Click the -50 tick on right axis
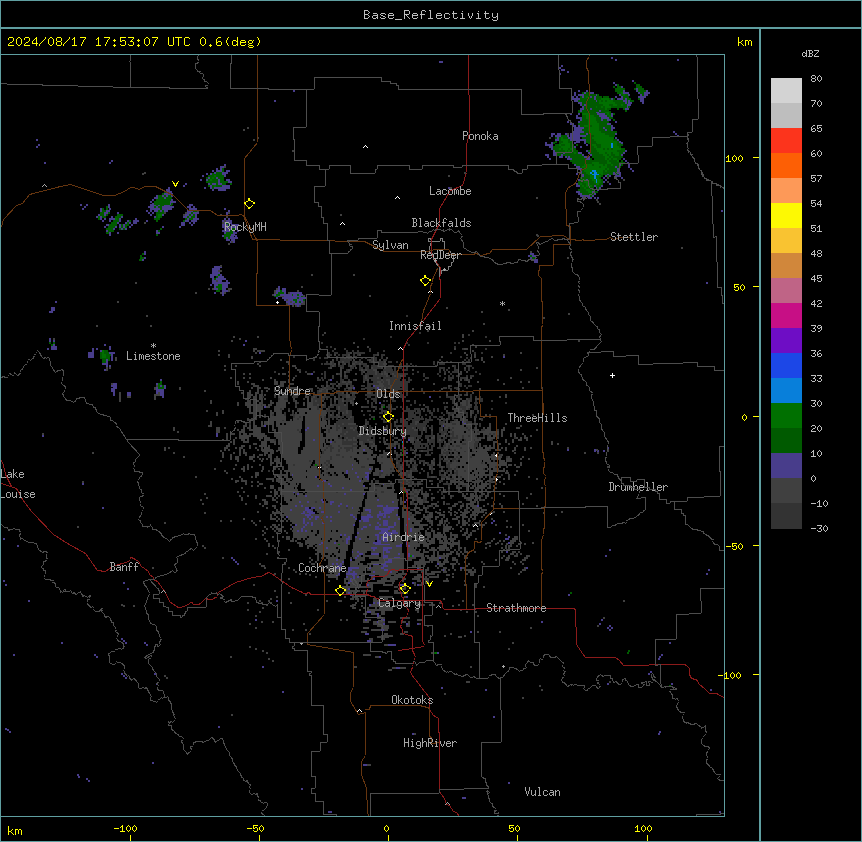Screen dimensions: 862x842 click(734, 546)
